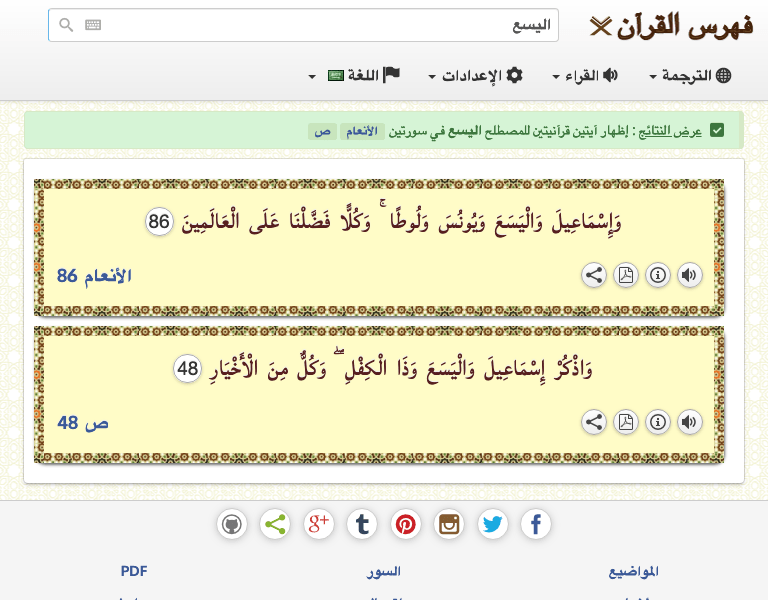Open the Twitter share icon
The width and height of the screenshot is (768, 600).
[492, 524]
